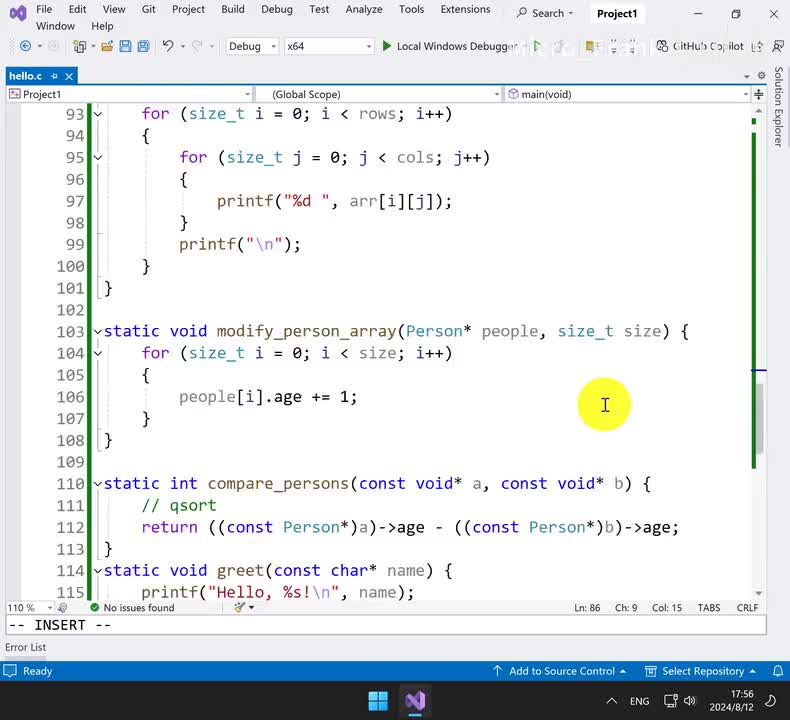The image size is (790, 720).
Task: Expand the Undo history dropdown arrow
Action: [x=183, y=46]
